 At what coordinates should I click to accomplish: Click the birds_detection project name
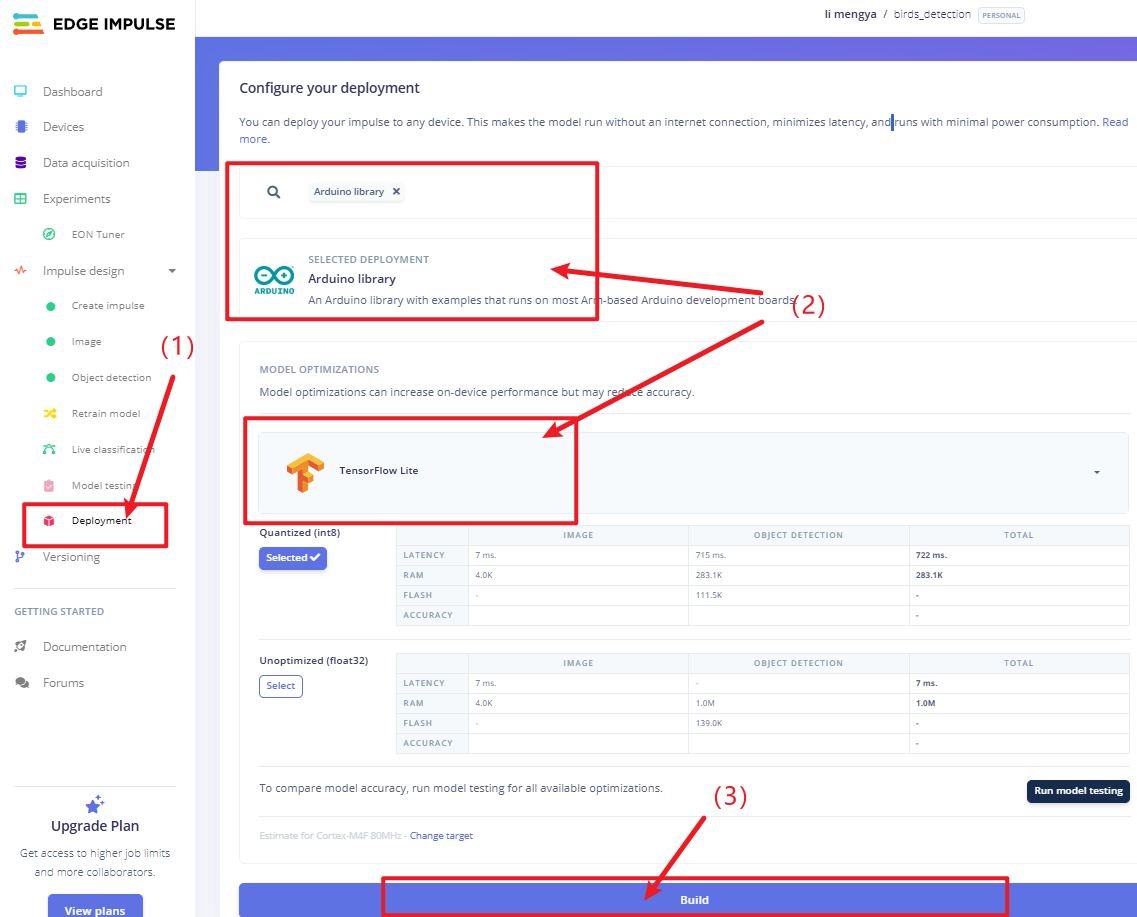932,14
